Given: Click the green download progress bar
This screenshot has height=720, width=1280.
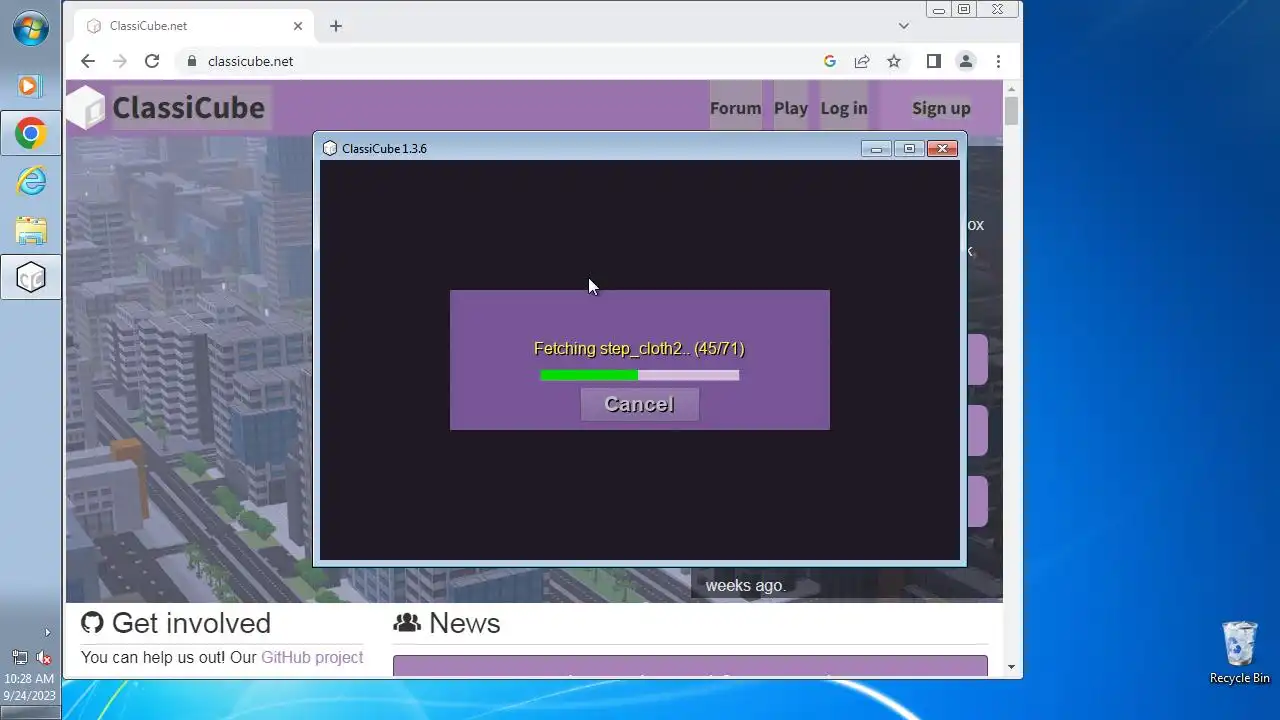Looking at the screenshot, I should (640, 375).
